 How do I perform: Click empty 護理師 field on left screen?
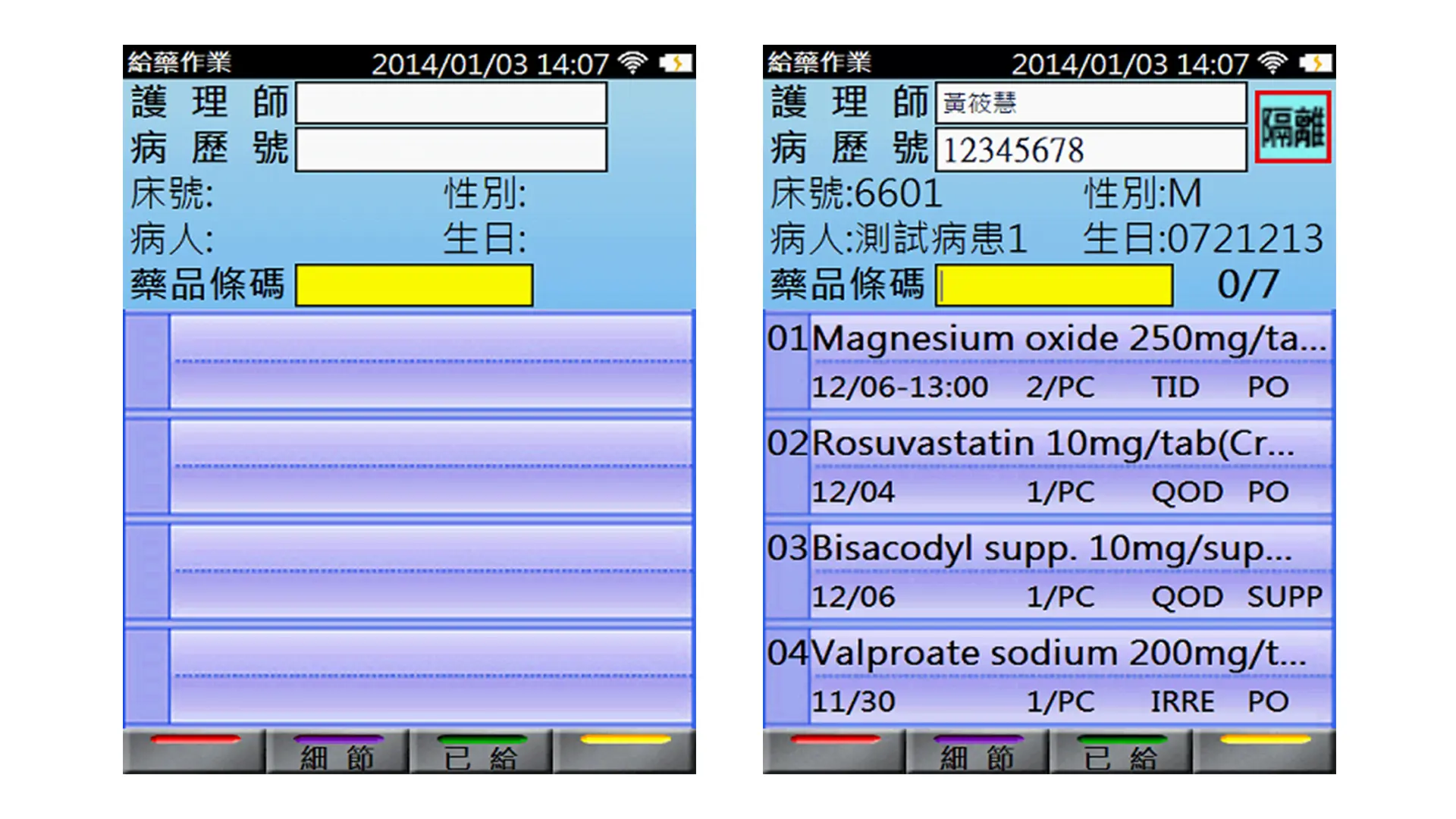coord(450,103)
